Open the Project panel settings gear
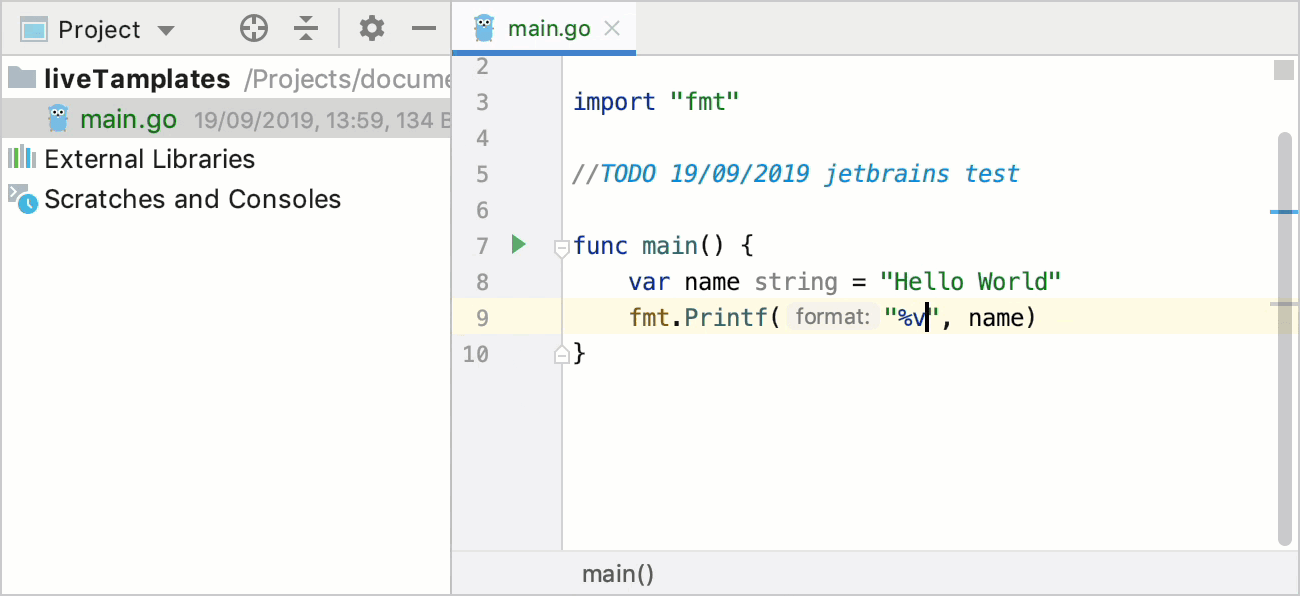 (371, 28)
